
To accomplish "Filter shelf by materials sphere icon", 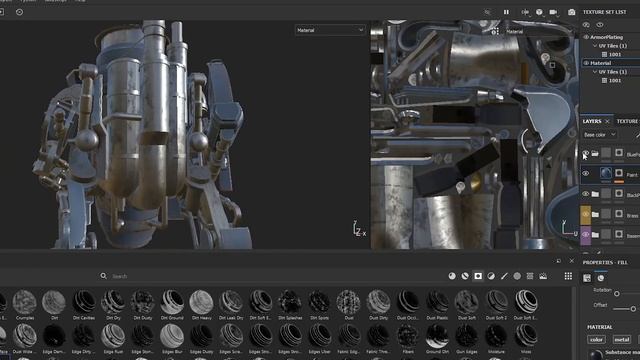I will [452, 276].
